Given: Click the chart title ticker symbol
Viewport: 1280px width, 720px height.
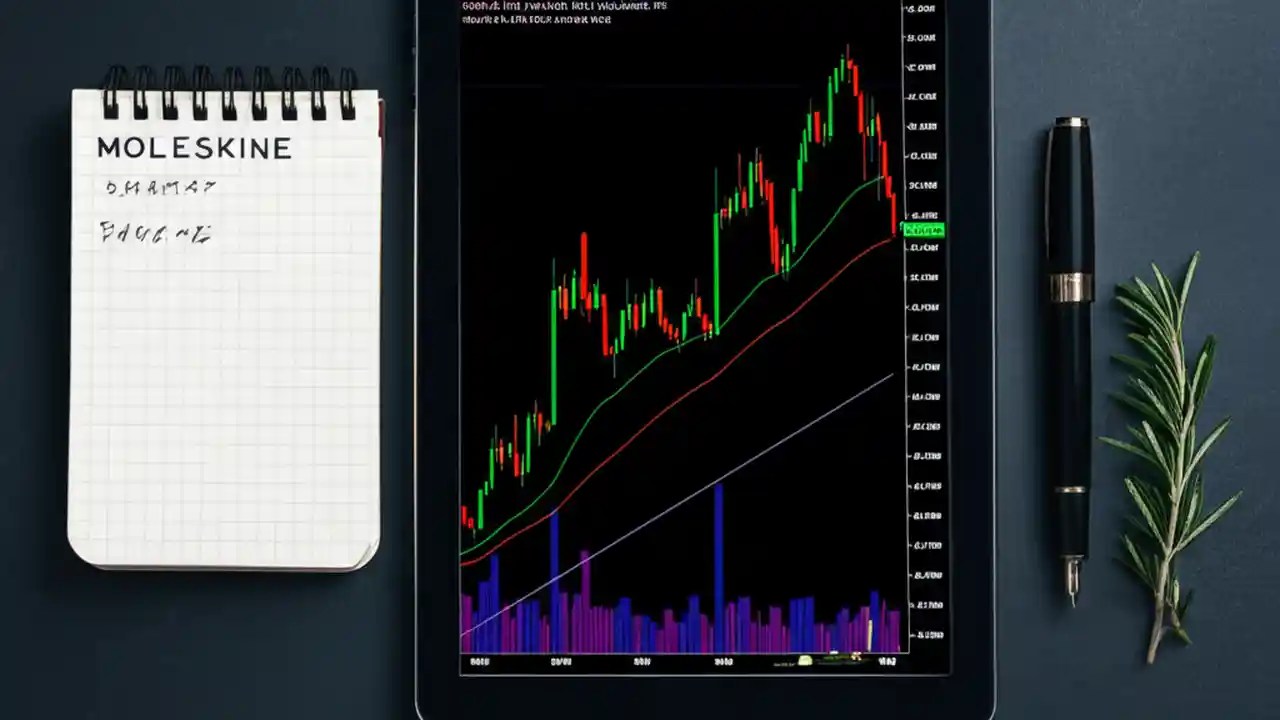Looking at the screenshot, I should coord(470,5).
